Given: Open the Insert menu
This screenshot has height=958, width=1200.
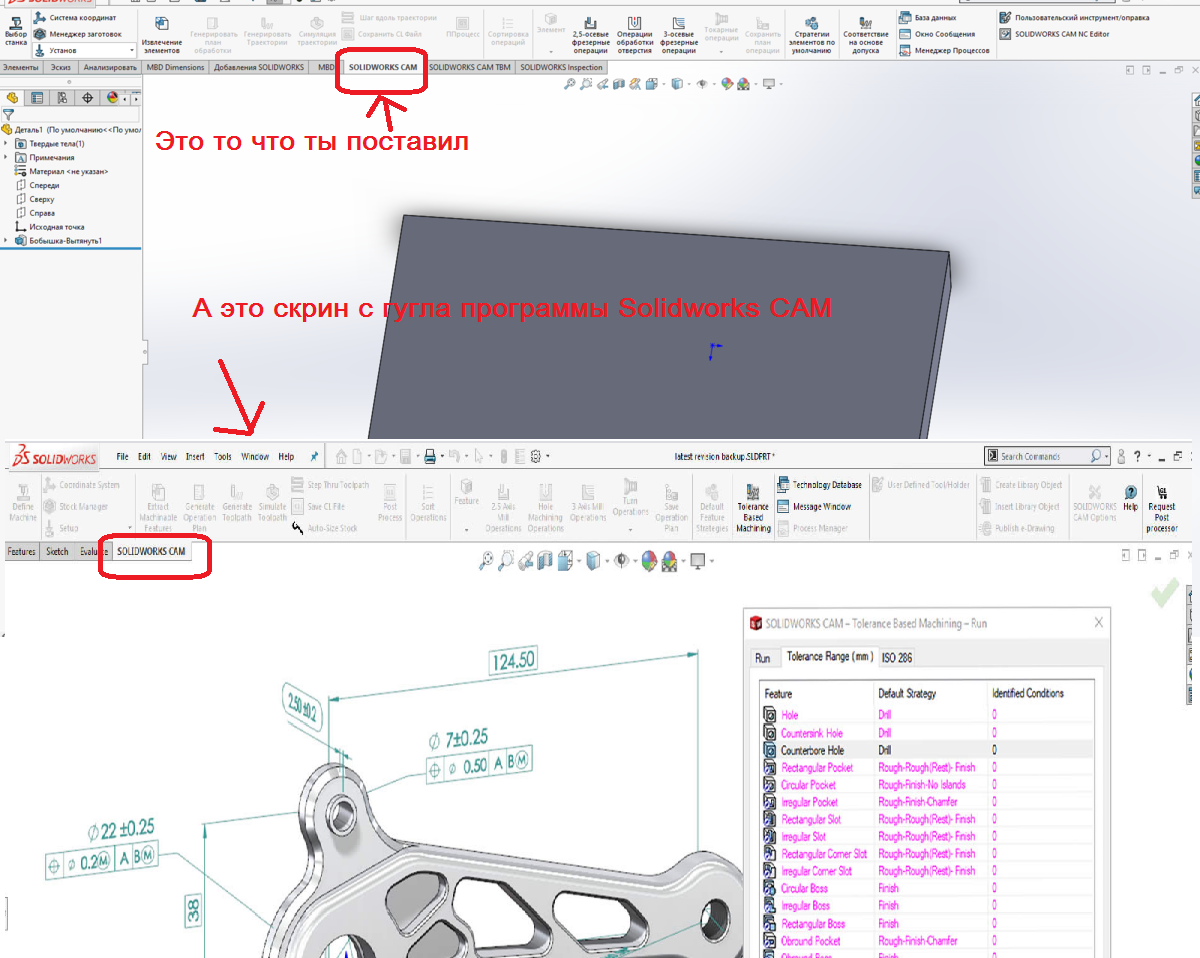Looking at the screenshot, I should [x=195, y=457].
